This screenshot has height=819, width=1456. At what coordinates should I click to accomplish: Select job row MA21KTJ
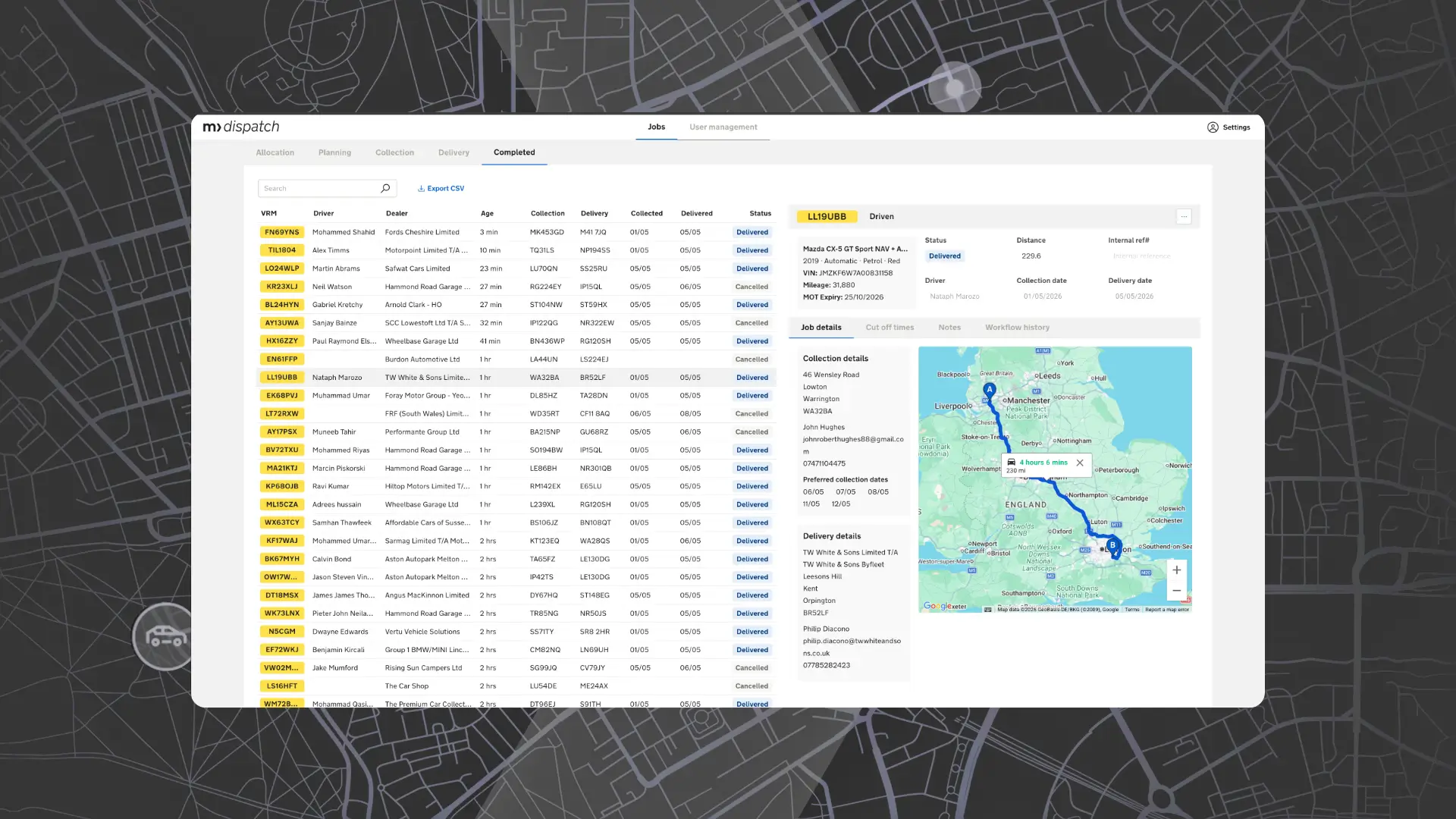[516, 469]
